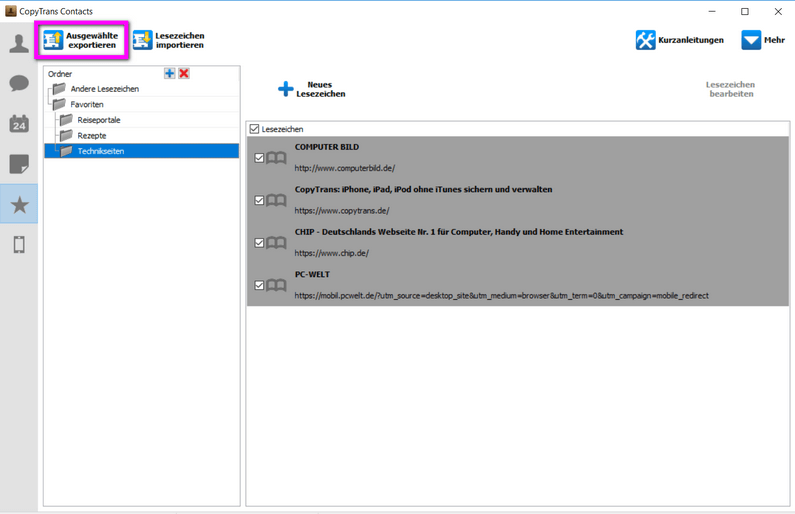
Task: Click Ausgewählte exportieren button
Action: click(x=81, y=40)
